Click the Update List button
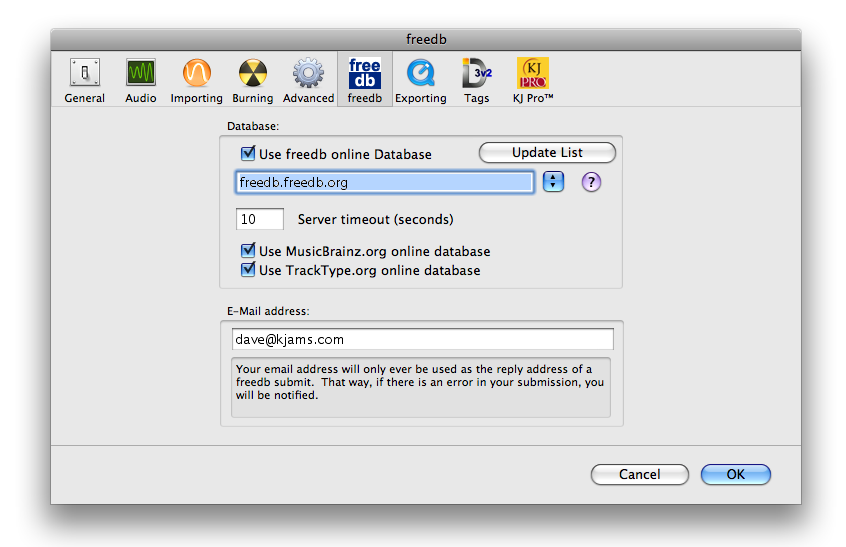846x547 pixels. point(547,153)
